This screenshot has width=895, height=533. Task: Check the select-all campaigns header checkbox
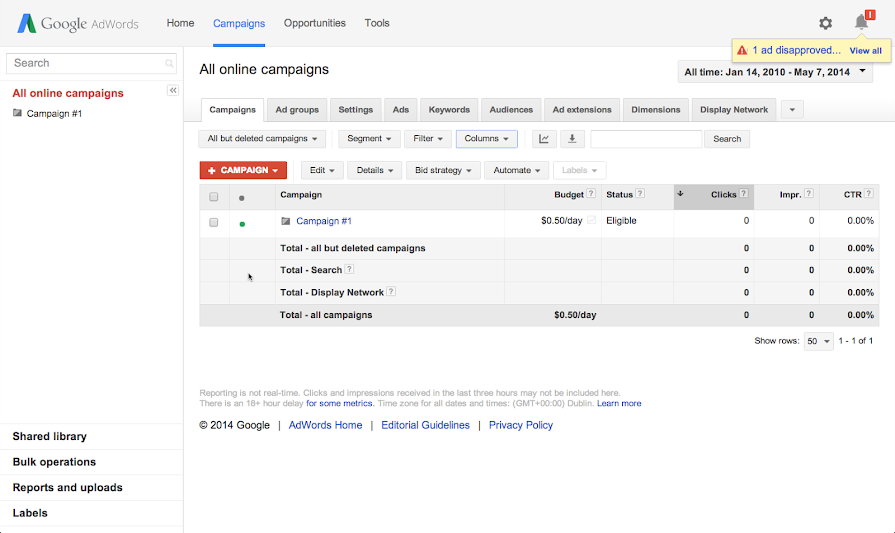(x=214, y=197)
